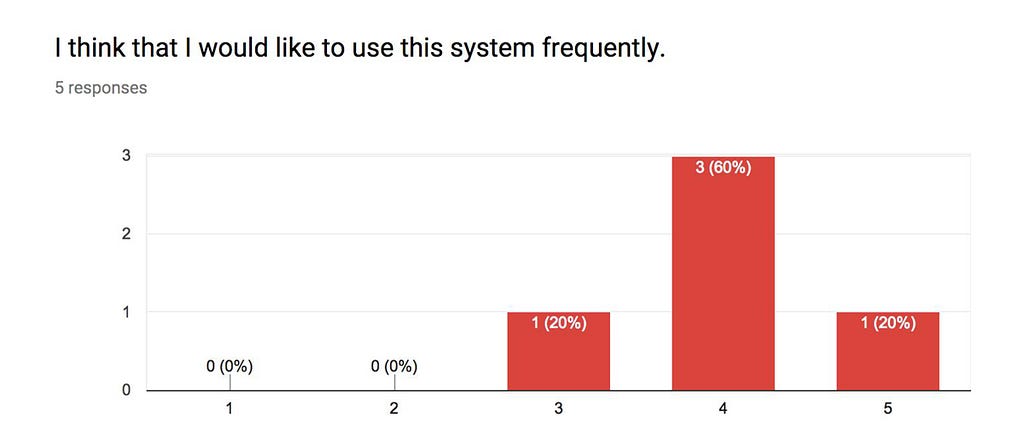The image size is (1024, 446).
Task: Click x-axis label 4
Action: 723,409
